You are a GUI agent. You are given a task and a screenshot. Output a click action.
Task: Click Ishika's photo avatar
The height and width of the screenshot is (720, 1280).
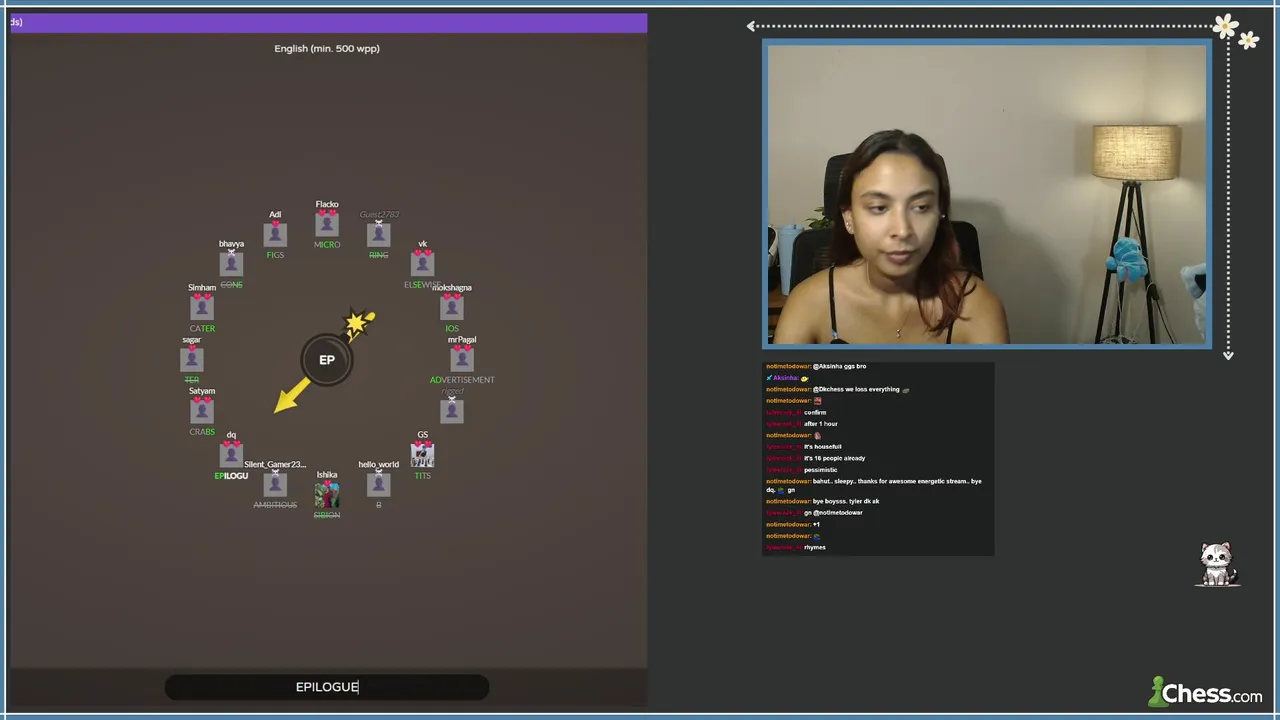(x=327, y=494)
